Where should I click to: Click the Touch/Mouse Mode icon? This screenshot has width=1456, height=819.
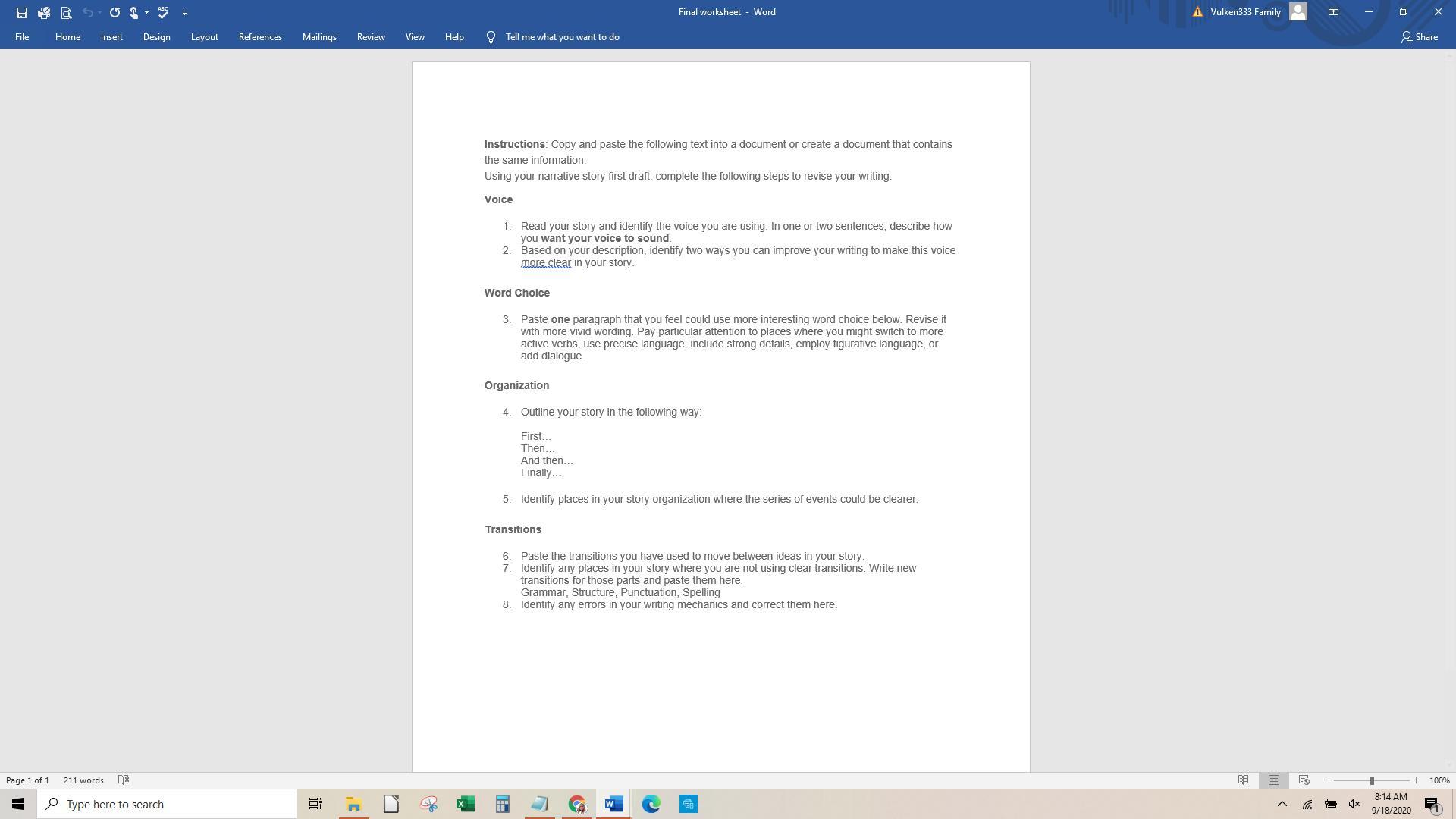tap(133, 12)
